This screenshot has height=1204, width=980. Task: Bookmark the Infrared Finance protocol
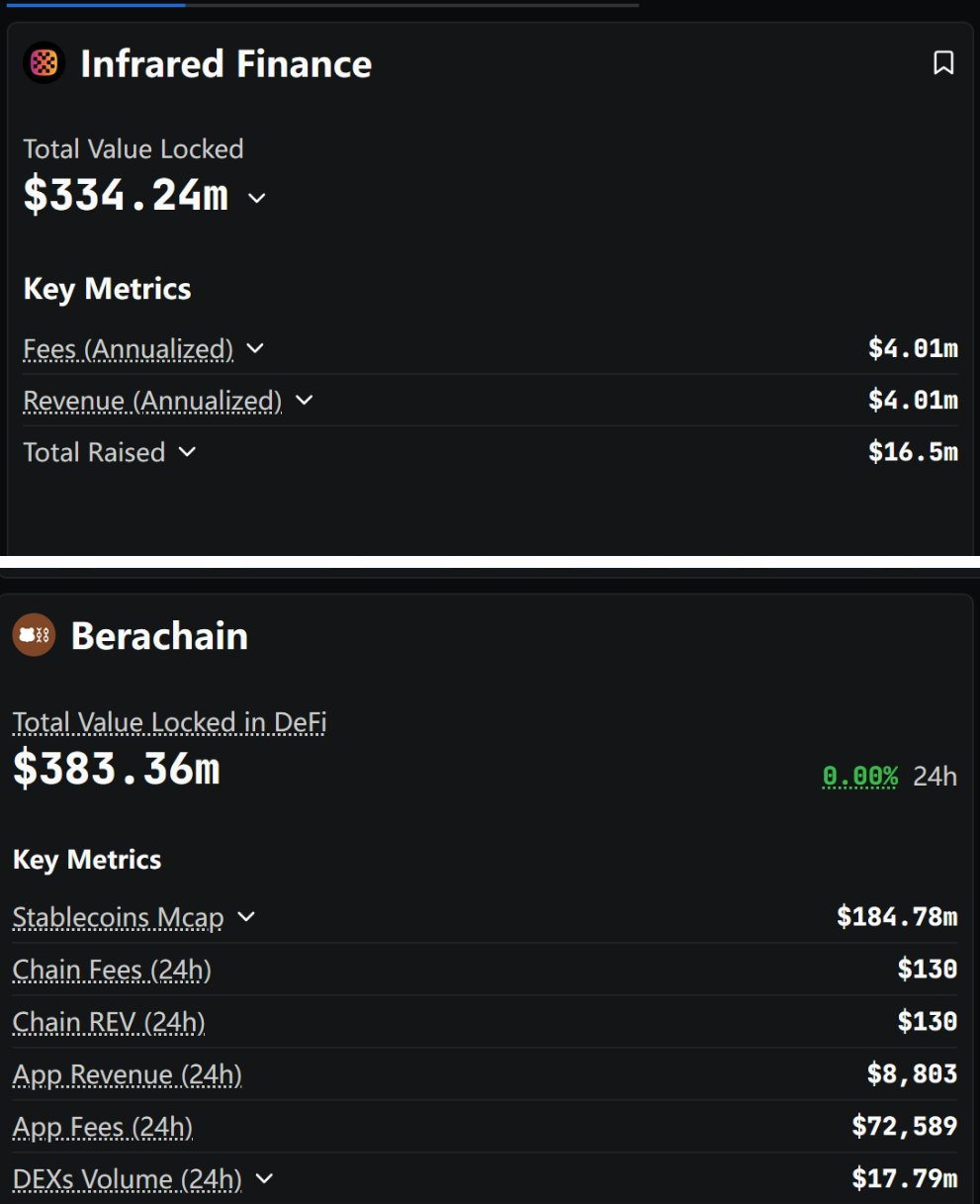tap(943, 63)
